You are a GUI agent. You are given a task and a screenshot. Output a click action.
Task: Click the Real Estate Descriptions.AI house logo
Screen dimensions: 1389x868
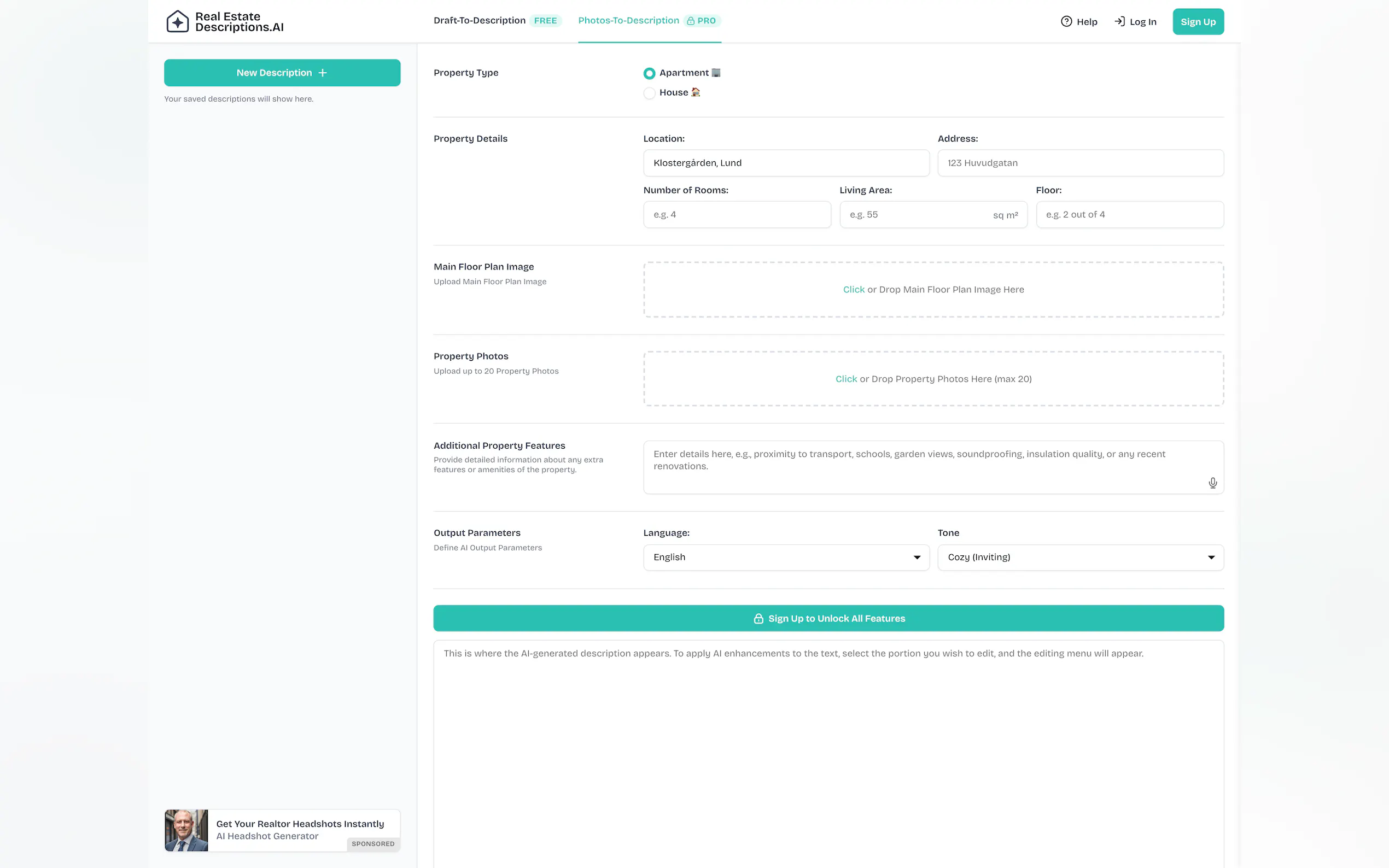(177, 22)
